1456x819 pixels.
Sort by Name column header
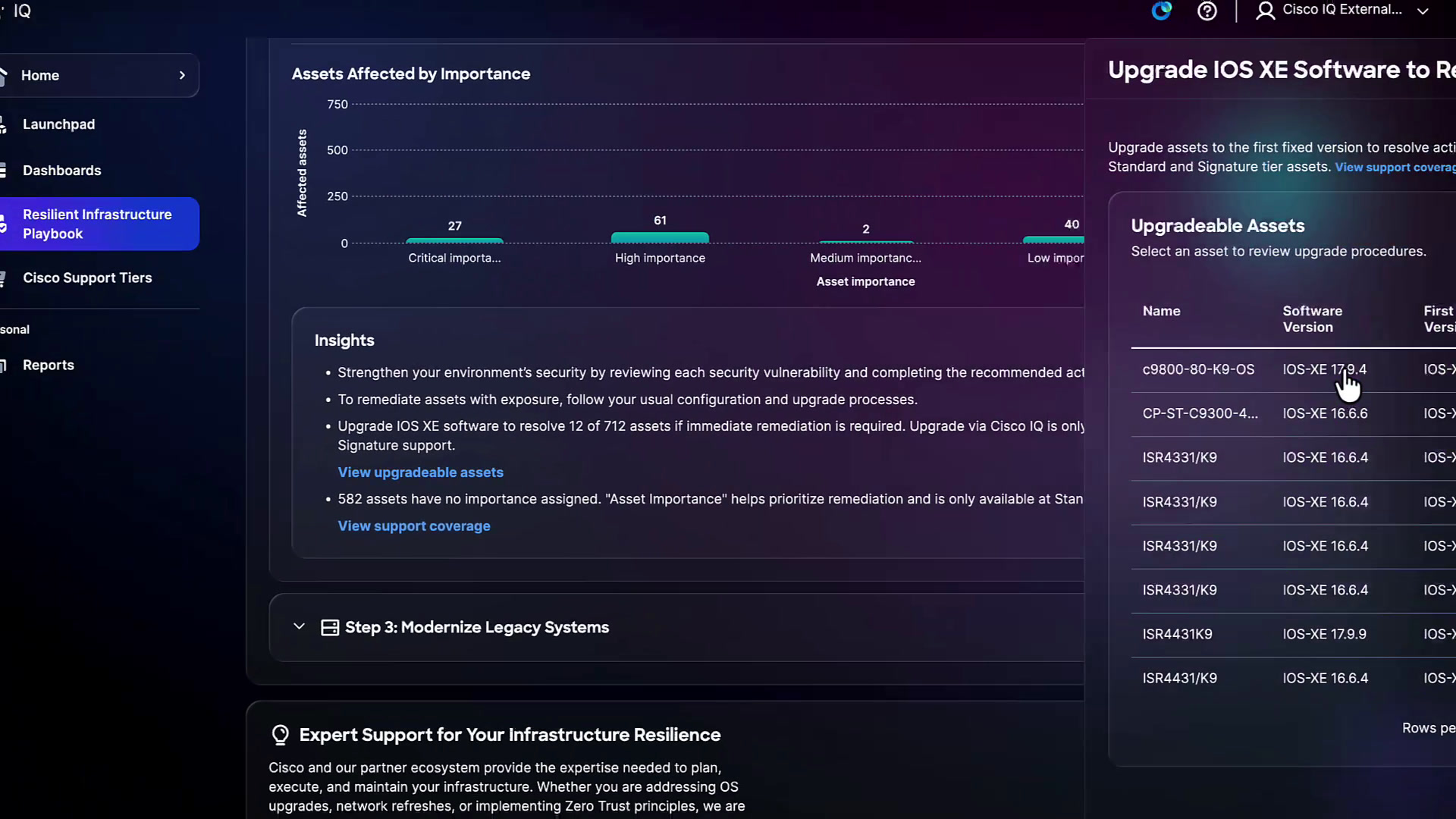pos(1161,311)
